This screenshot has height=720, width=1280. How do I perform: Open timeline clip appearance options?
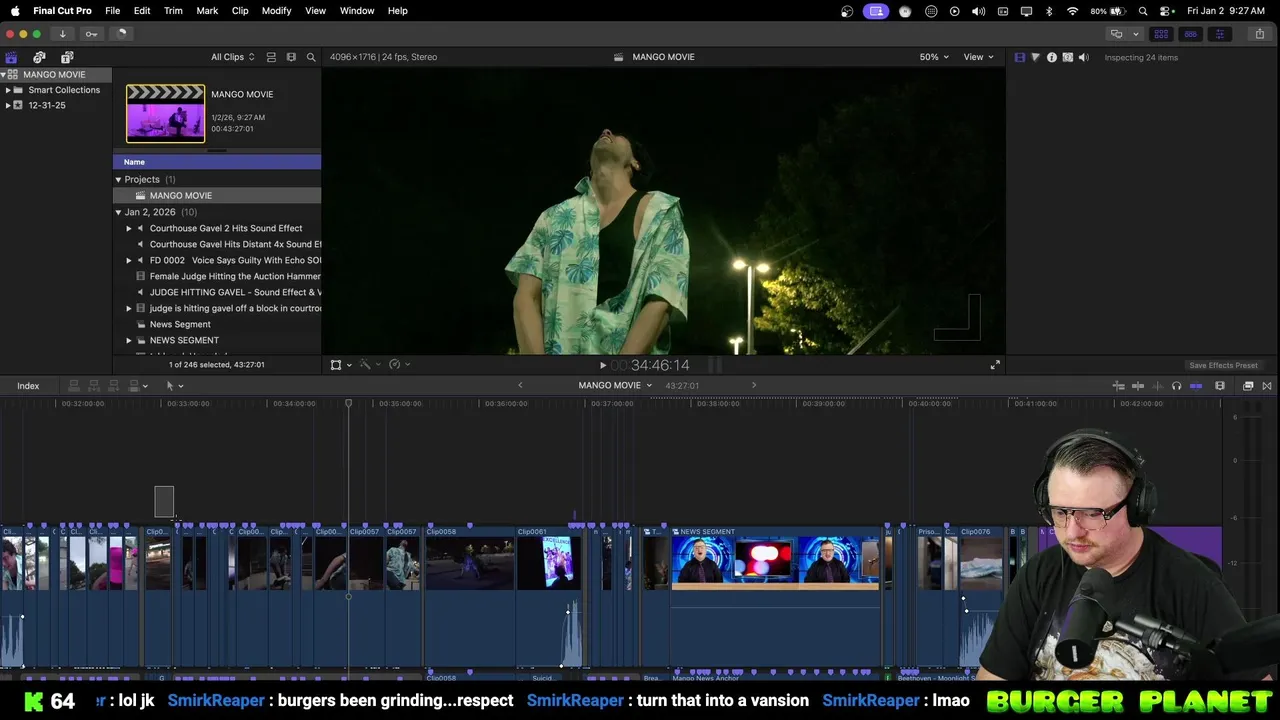pyautogui.click(x=1220, y=386)
